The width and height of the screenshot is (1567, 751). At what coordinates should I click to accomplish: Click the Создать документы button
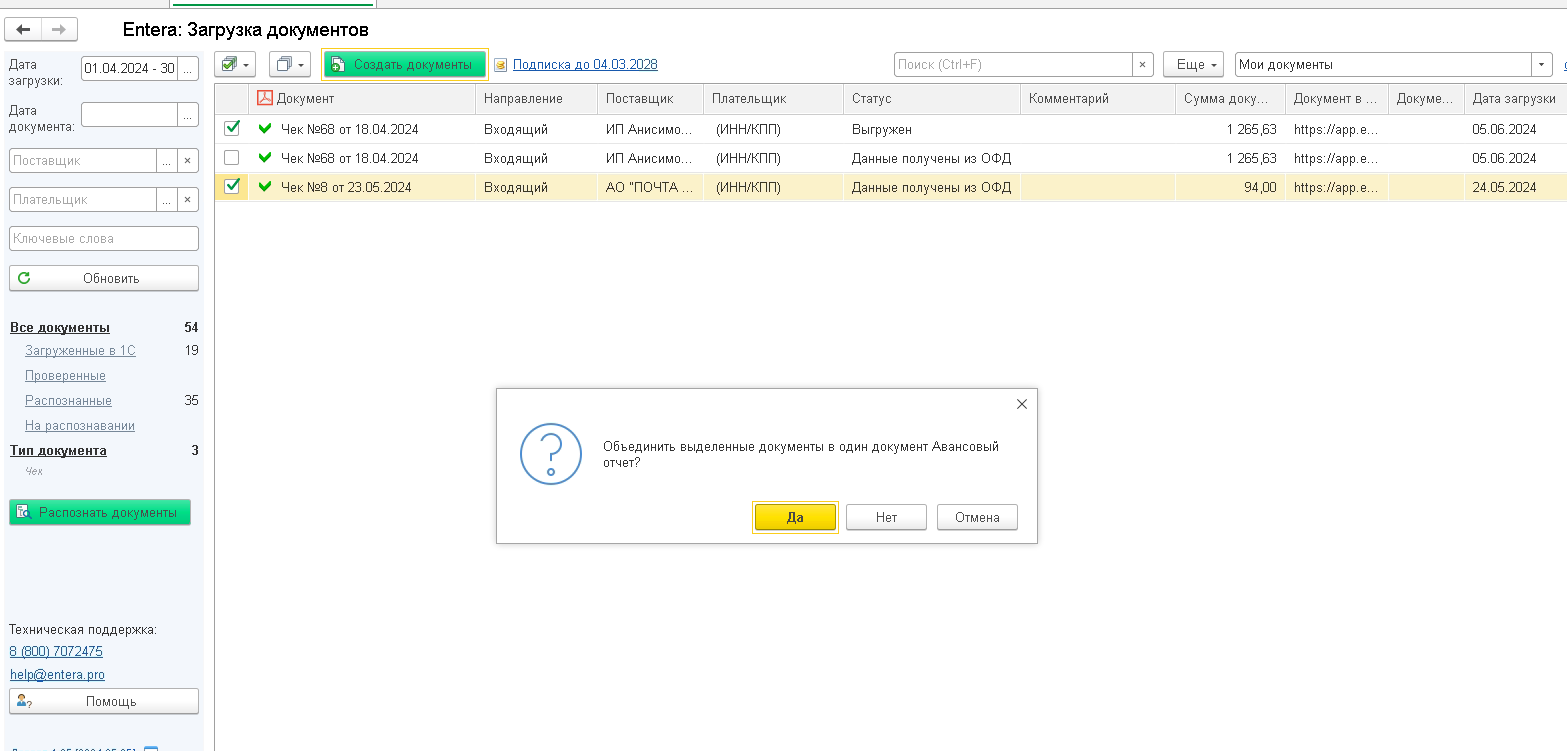pyautogui.click(x=405, y=65)
